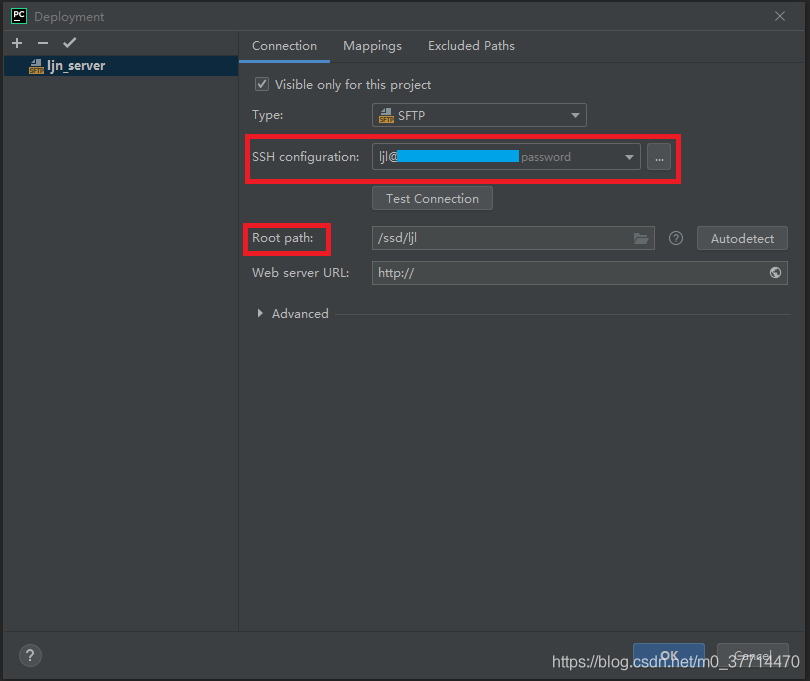The width and height of the screenshot is (810, 681).
Task: Click the question mark help button at bottom
Action: 30,656
